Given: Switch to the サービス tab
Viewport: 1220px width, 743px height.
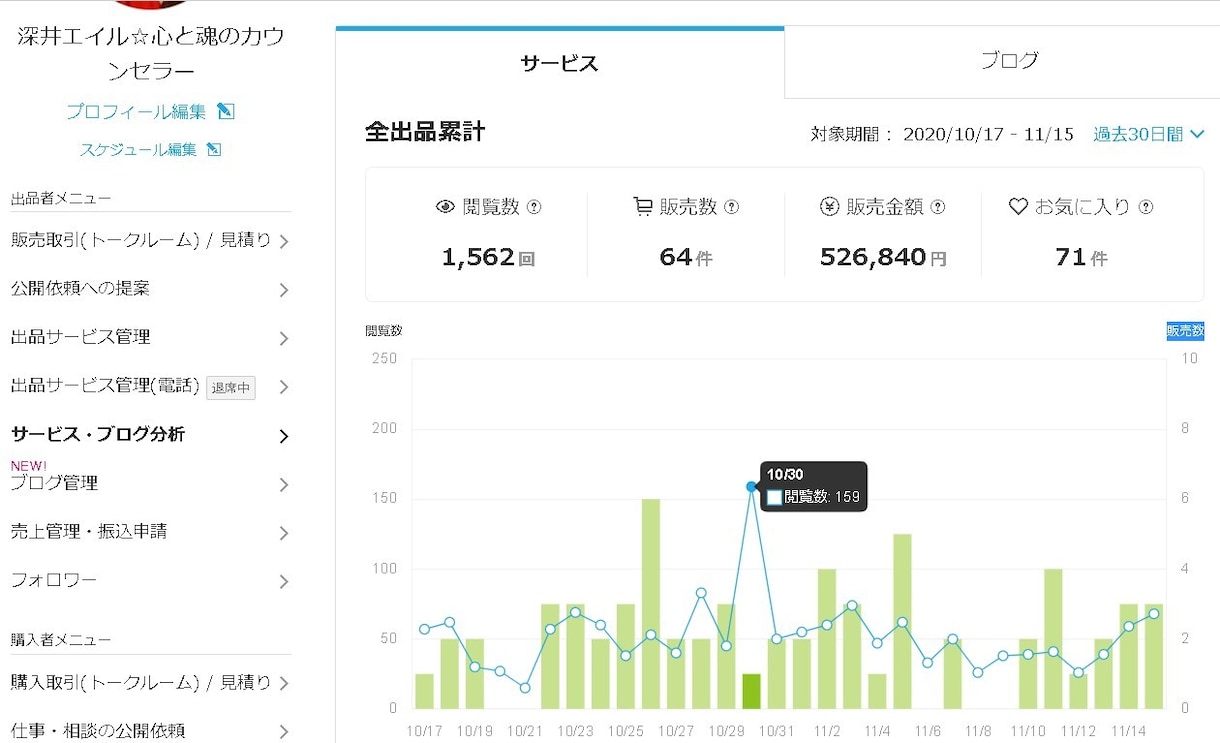Looking at the screenshot, I should (560, 63).
